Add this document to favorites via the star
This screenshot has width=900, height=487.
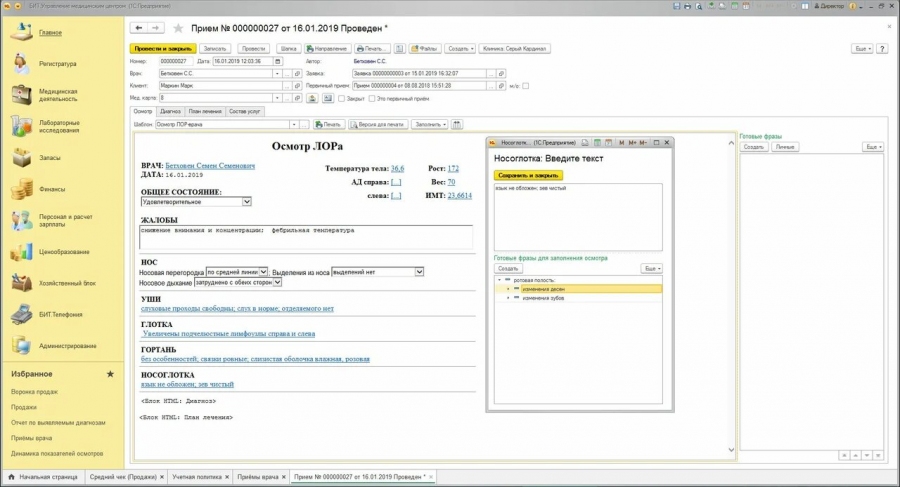coord(179,28)
